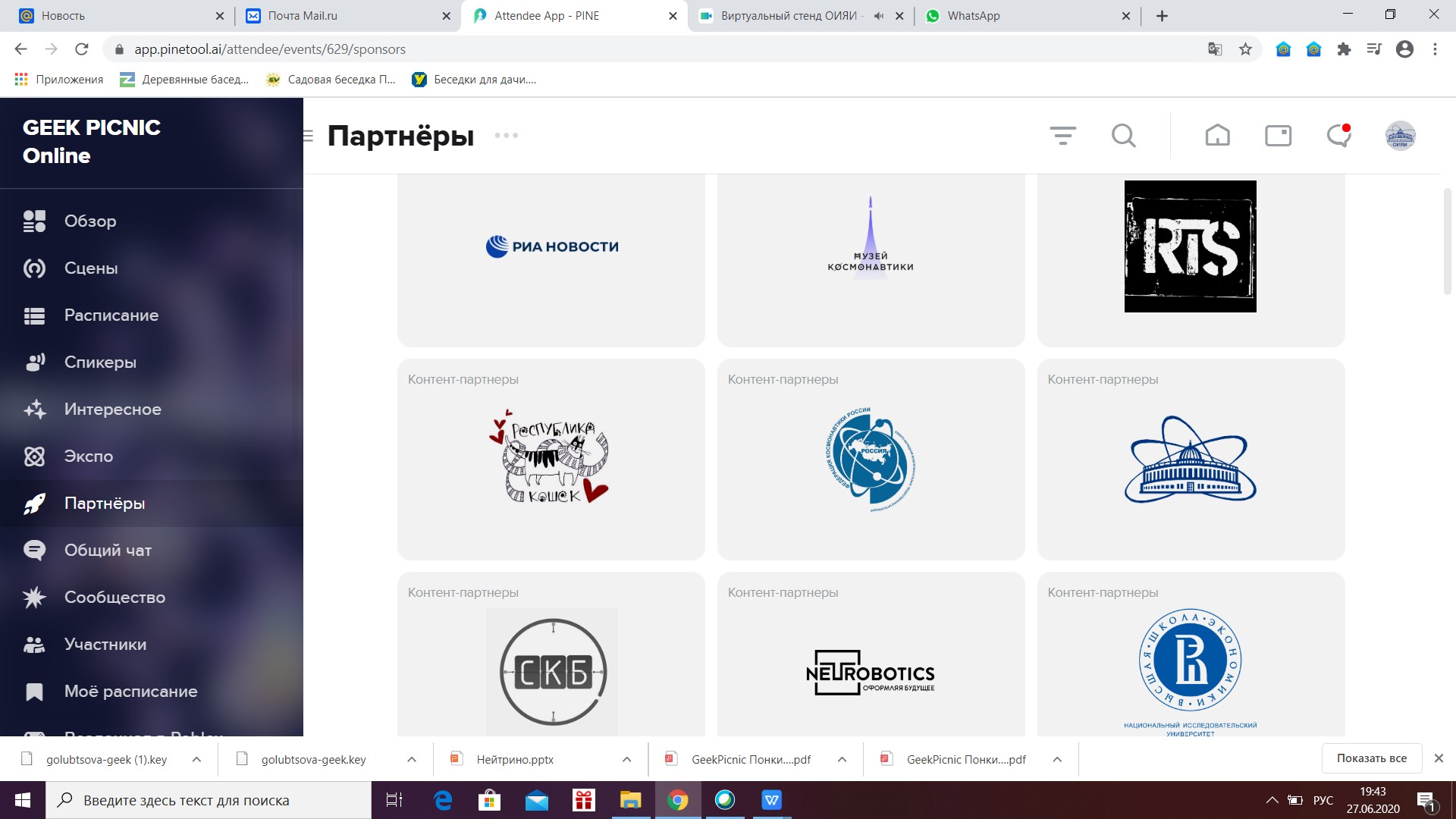
Task: Toggle sidebar hamburger menu icon
Action: [x=308, y=136]
